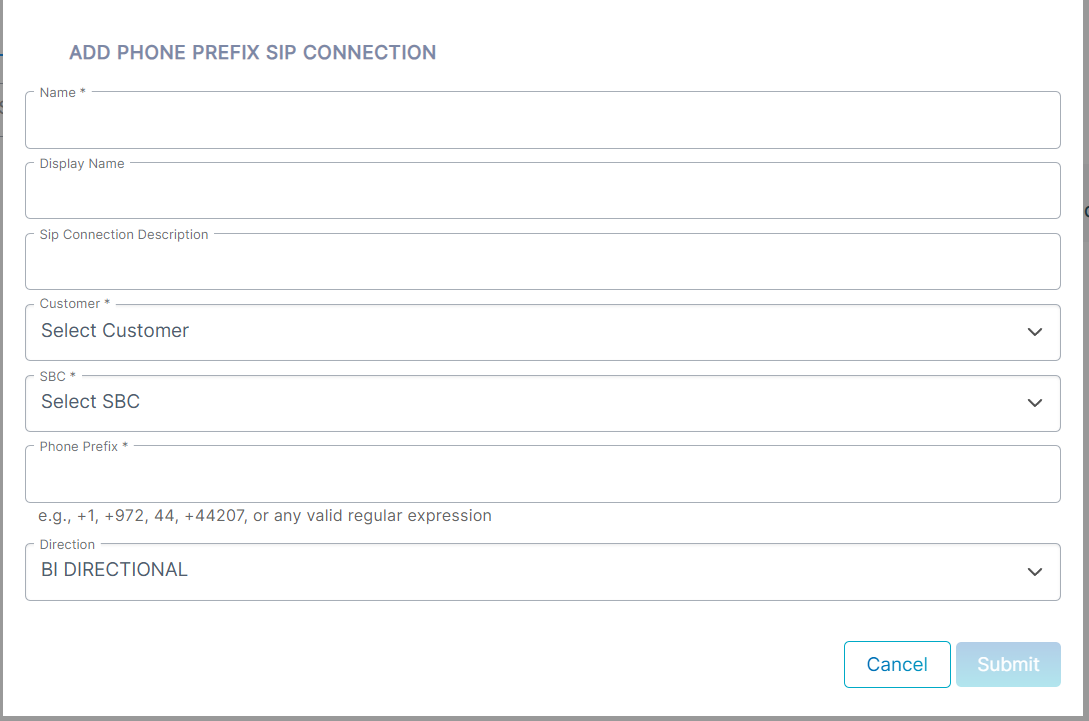Click the Customer * field label
The height and width of the screenshot is (721, 1089).
pos(74,304)
